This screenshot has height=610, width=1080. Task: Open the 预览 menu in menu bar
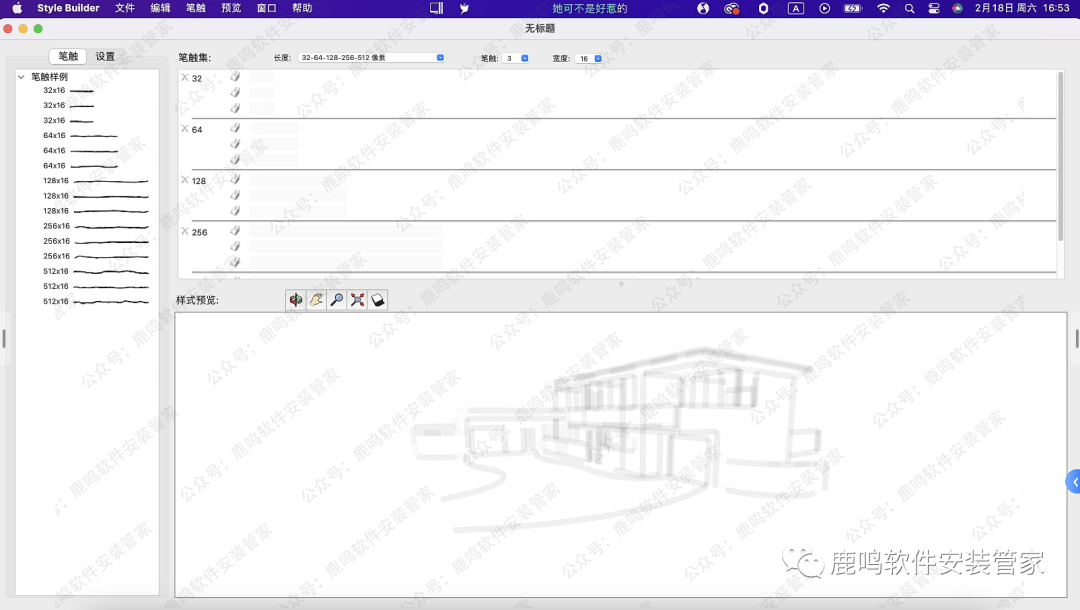pyautogui.click(x=231, y=8)
